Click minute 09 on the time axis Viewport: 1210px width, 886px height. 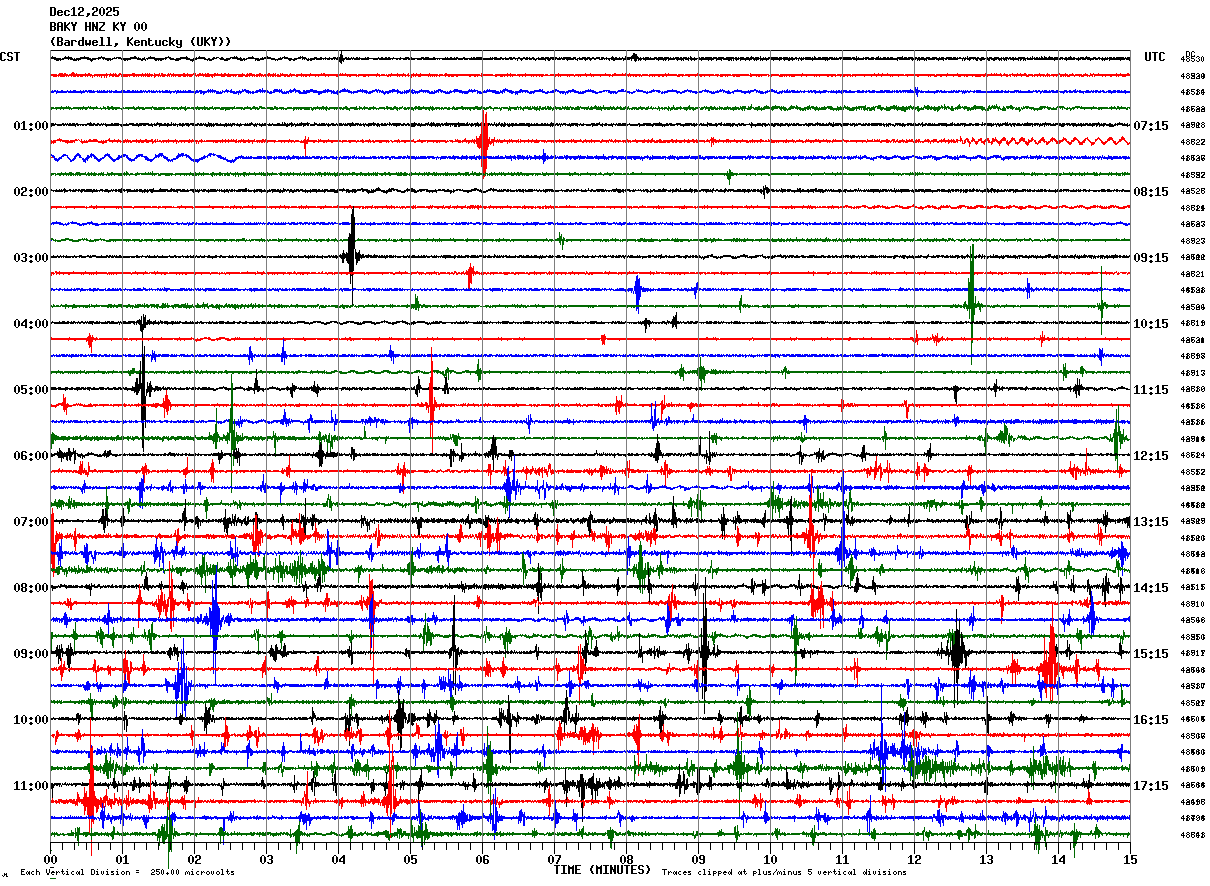pos(698,859)
